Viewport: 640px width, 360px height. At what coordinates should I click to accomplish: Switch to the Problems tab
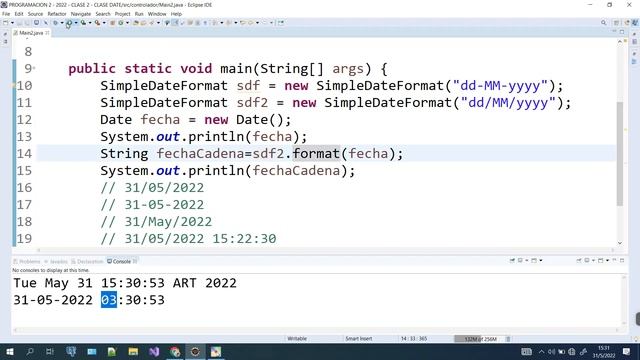pyautogui.click(x=27, y=261)
